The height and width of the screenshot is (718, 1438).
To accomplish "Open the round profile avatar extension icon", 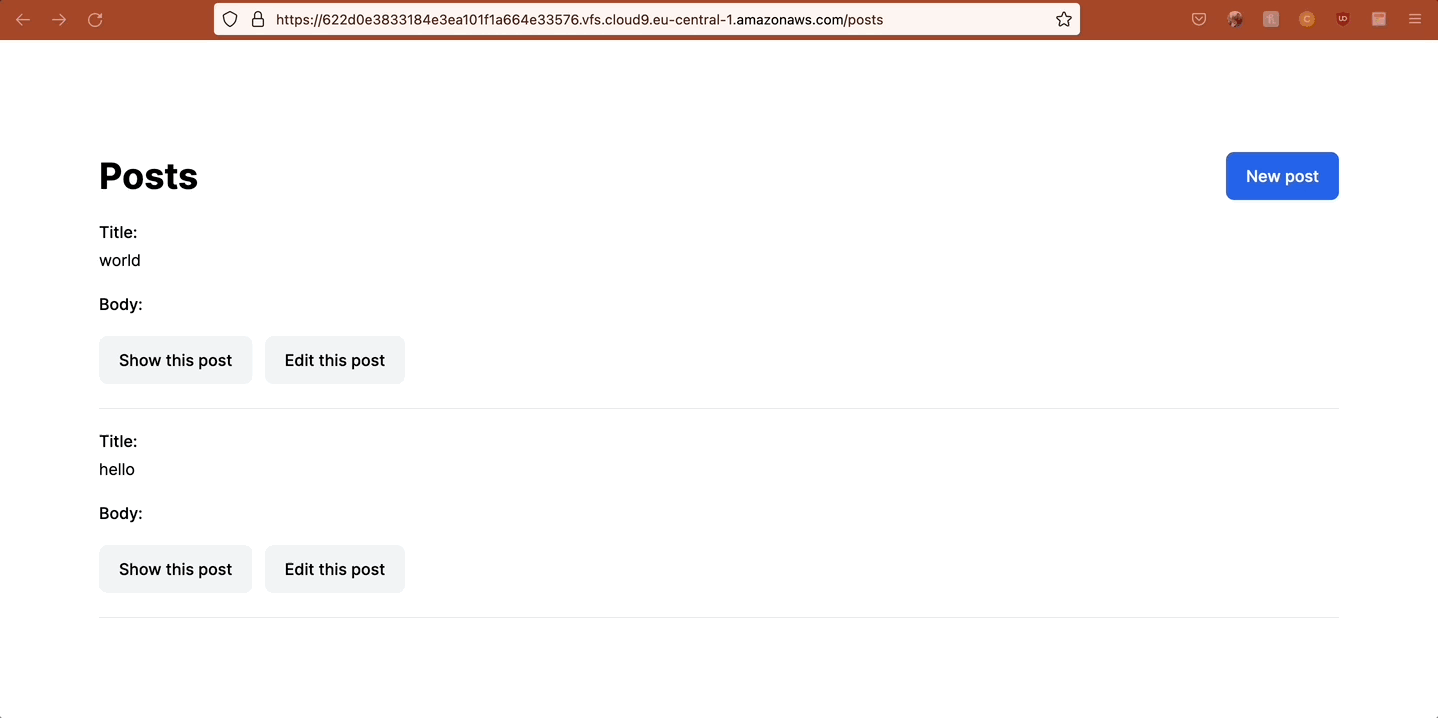I will click(1235, 19).
